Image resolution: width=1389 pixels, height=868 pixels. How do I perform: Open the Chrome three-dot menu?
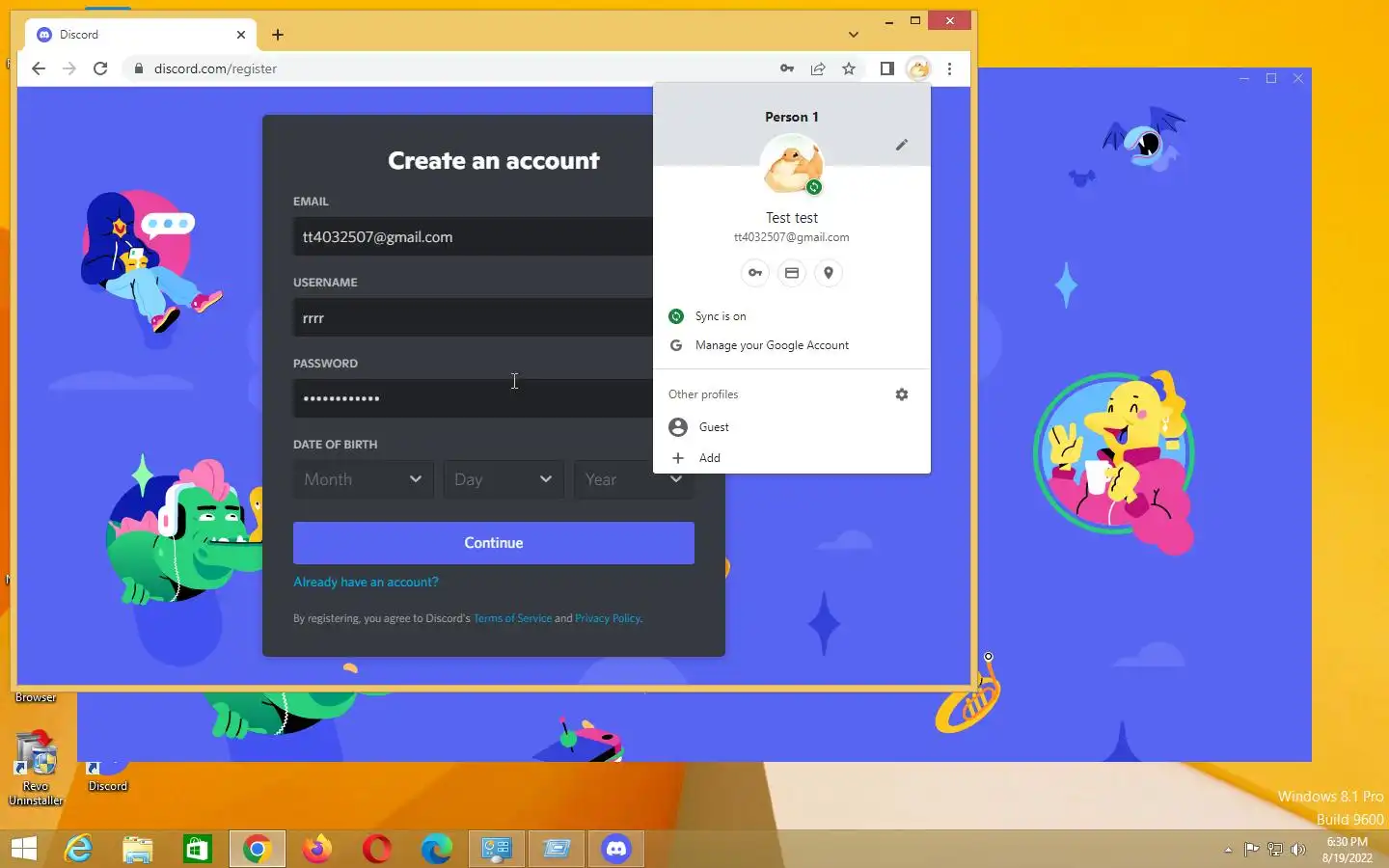pos(950,68)
